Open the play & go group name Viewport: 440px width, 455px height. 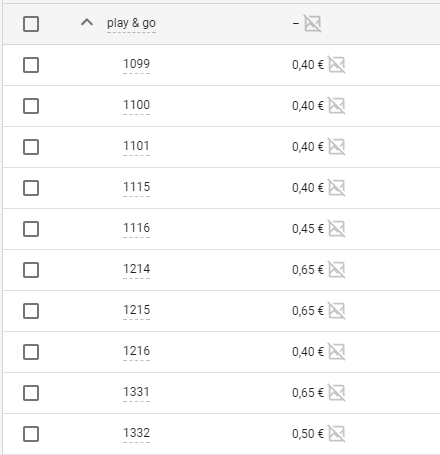(x=131, y=23)
